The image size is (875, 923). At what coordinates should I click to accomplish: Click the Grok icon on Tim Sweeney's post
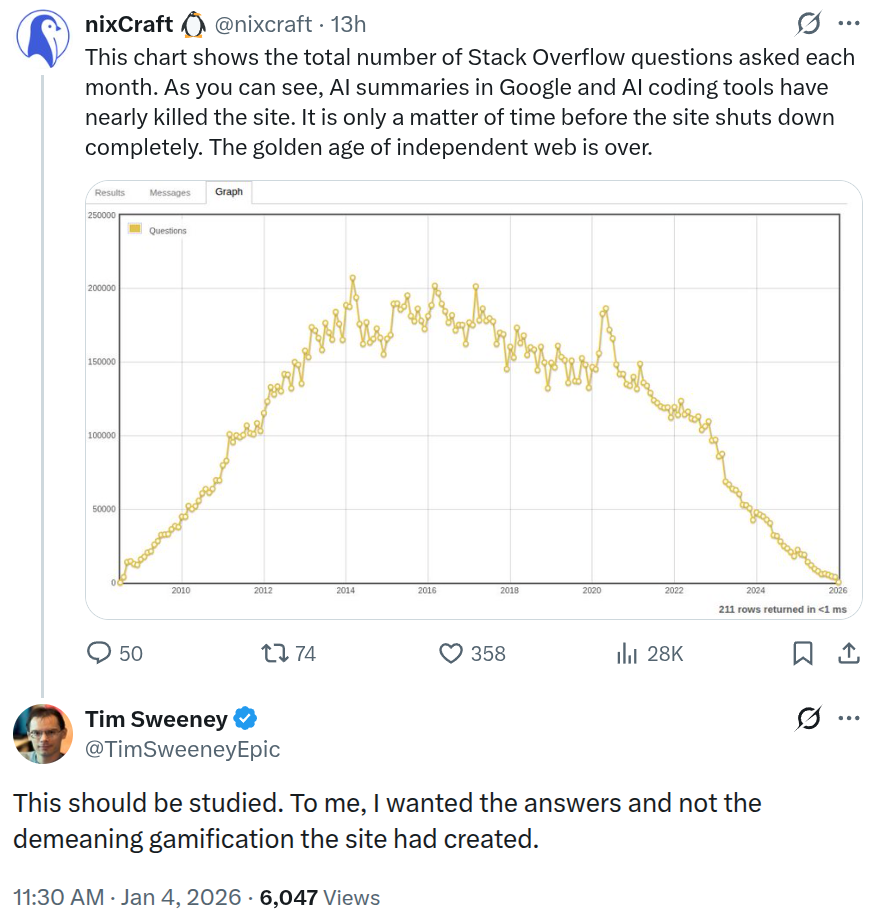click(x=806, y=718)
